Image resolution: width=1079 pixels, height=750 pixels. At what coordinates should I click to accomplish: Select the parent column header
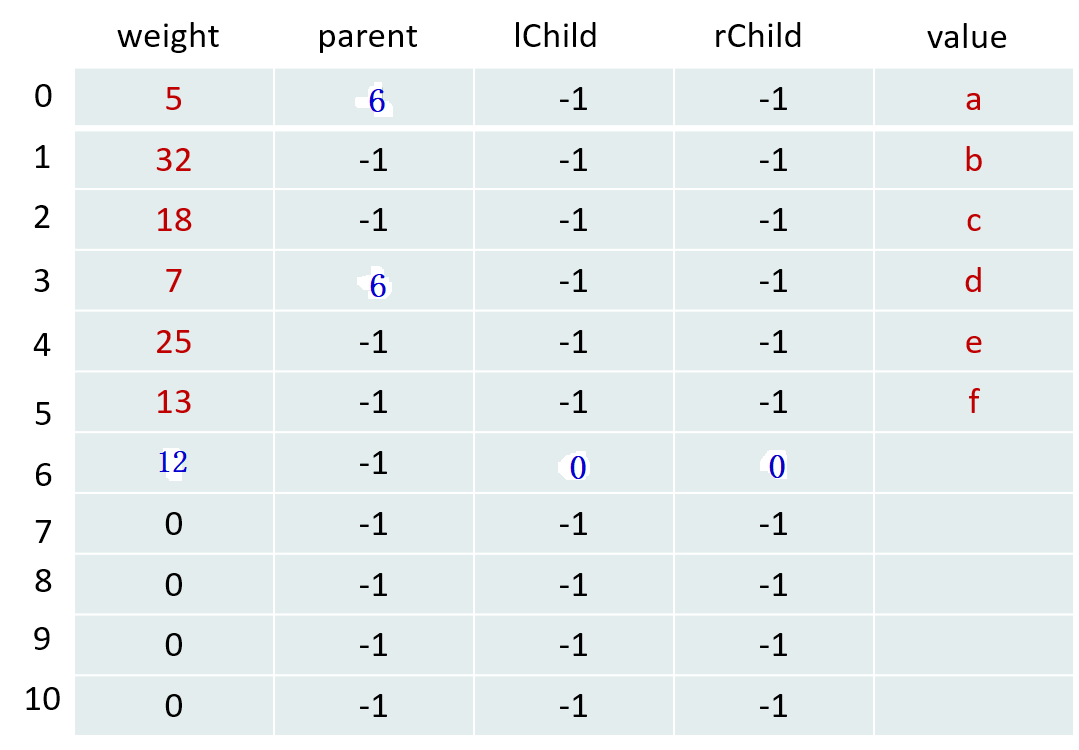(368, 37)
